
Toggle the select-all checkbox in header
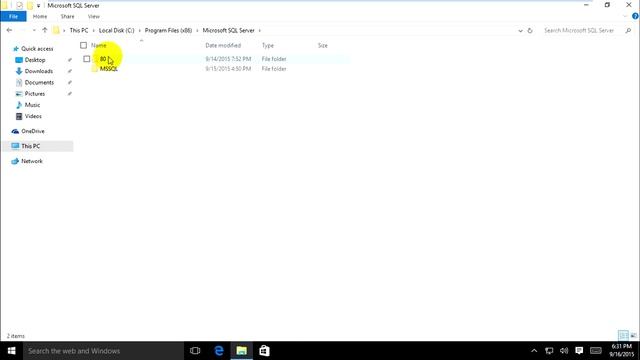click(83, 45)
